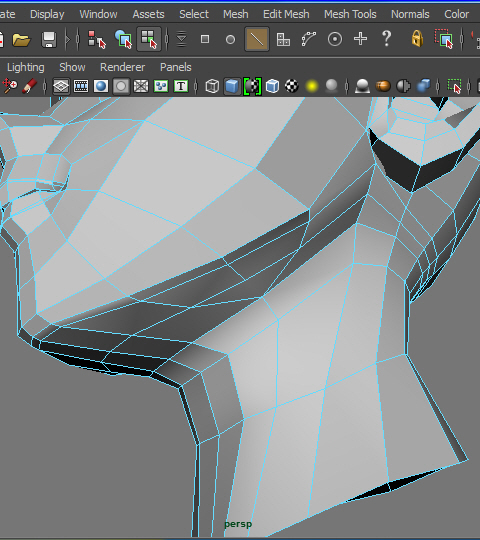The width and height of the screenshot is (480, 540).
Task: Open the current scene folder icon
Action: point(21,39)
